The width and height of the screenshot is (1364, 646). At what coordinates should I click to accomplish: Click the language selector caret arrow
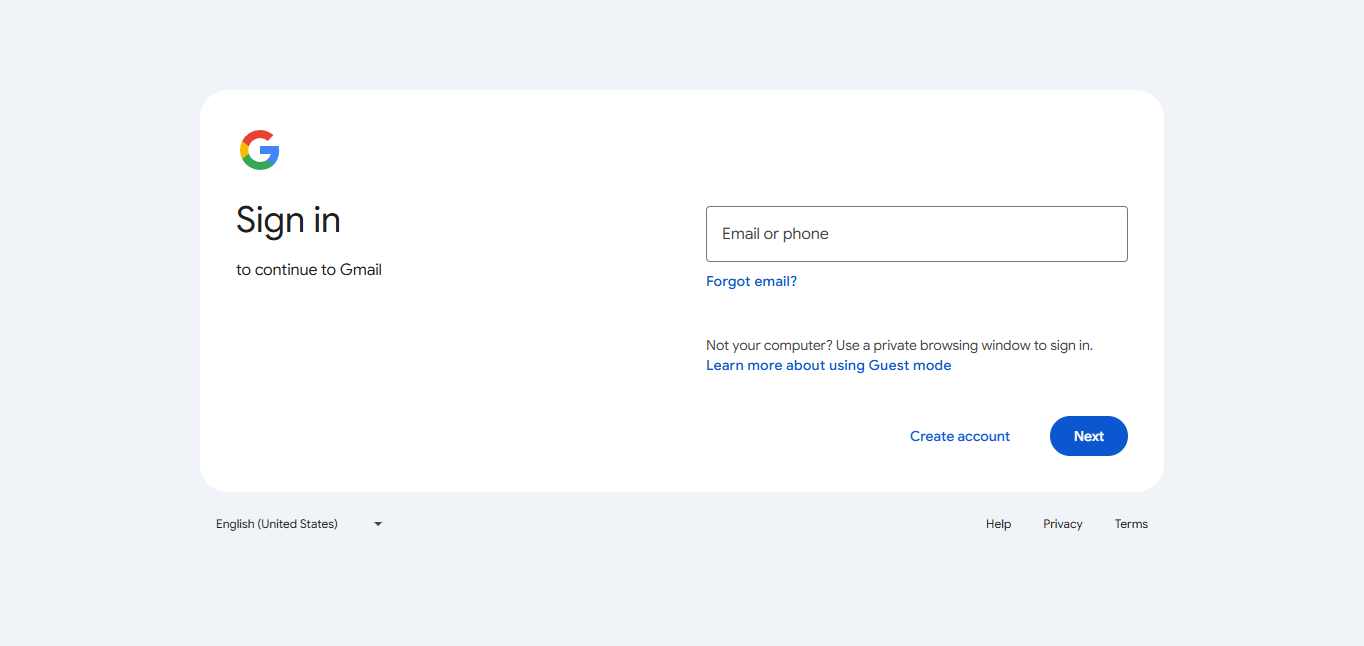(378, 524)
